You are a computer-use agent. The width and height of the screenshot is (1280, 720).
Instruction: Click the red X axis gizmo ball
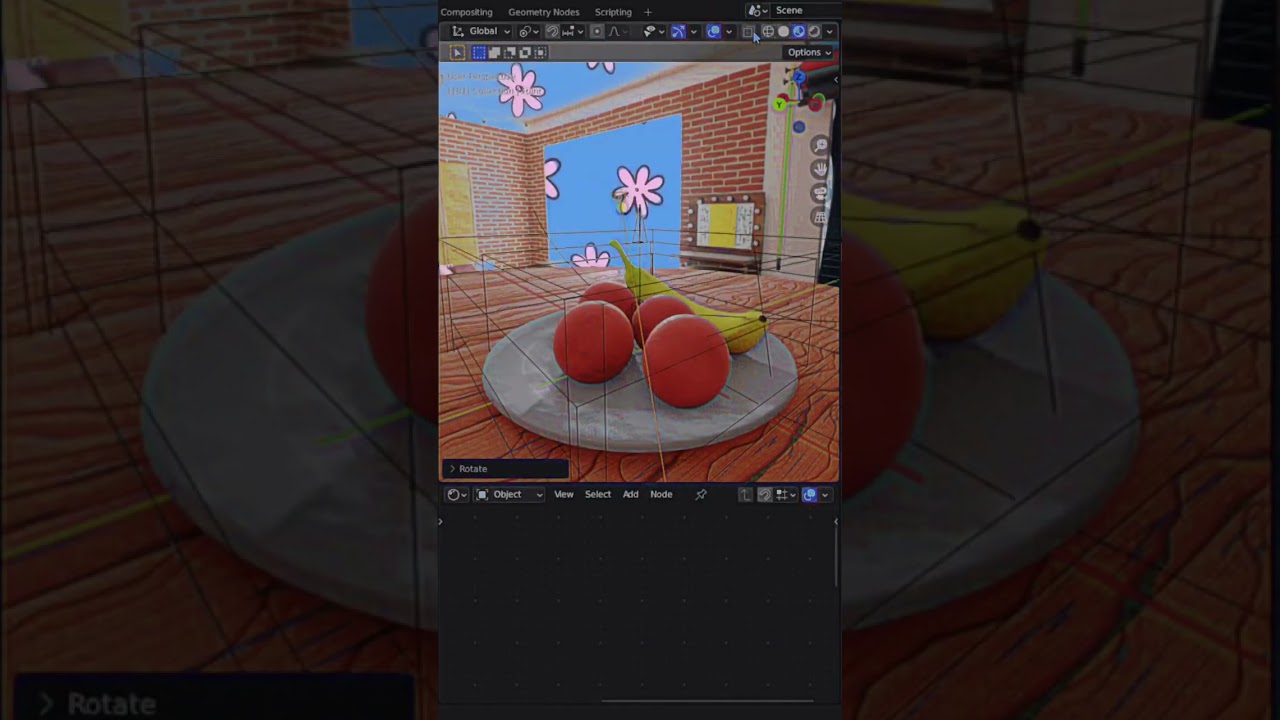(x=816, y=103)
